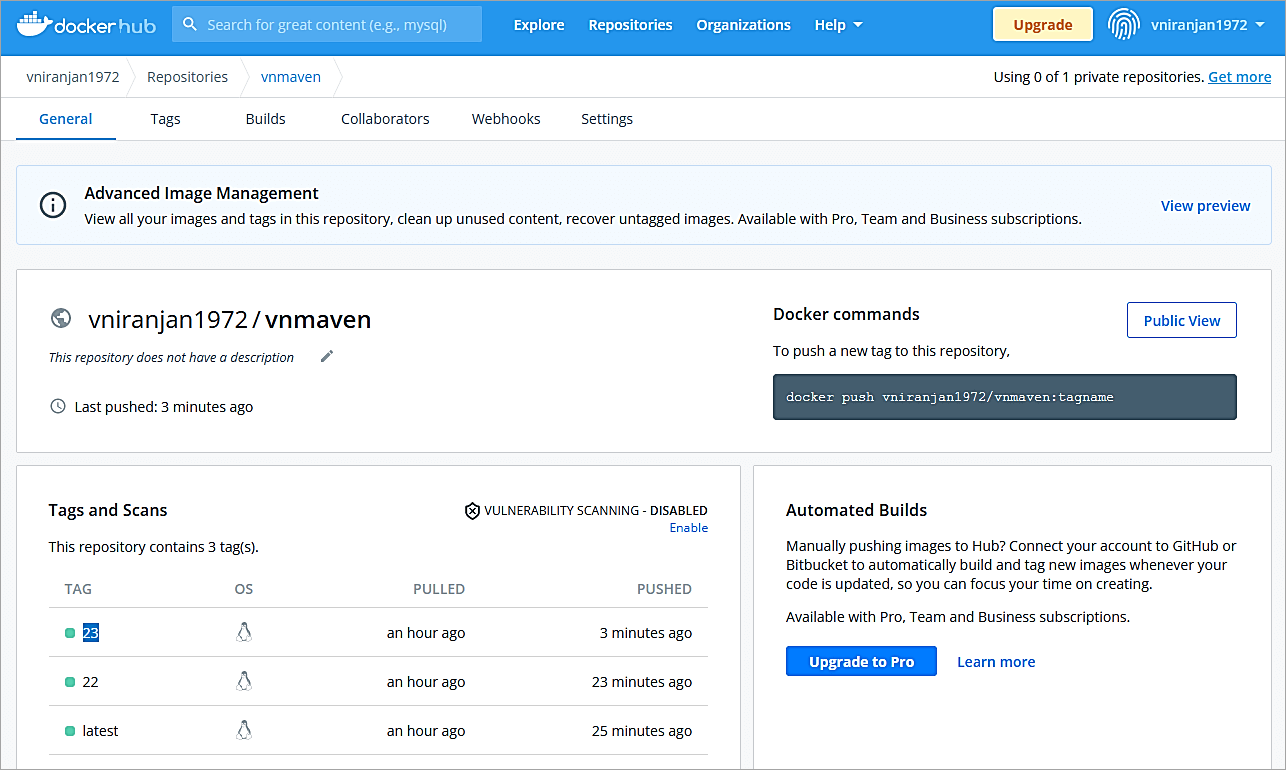Click the View preview link
Screen dimensions: 1286x770
coord(1205,206)
